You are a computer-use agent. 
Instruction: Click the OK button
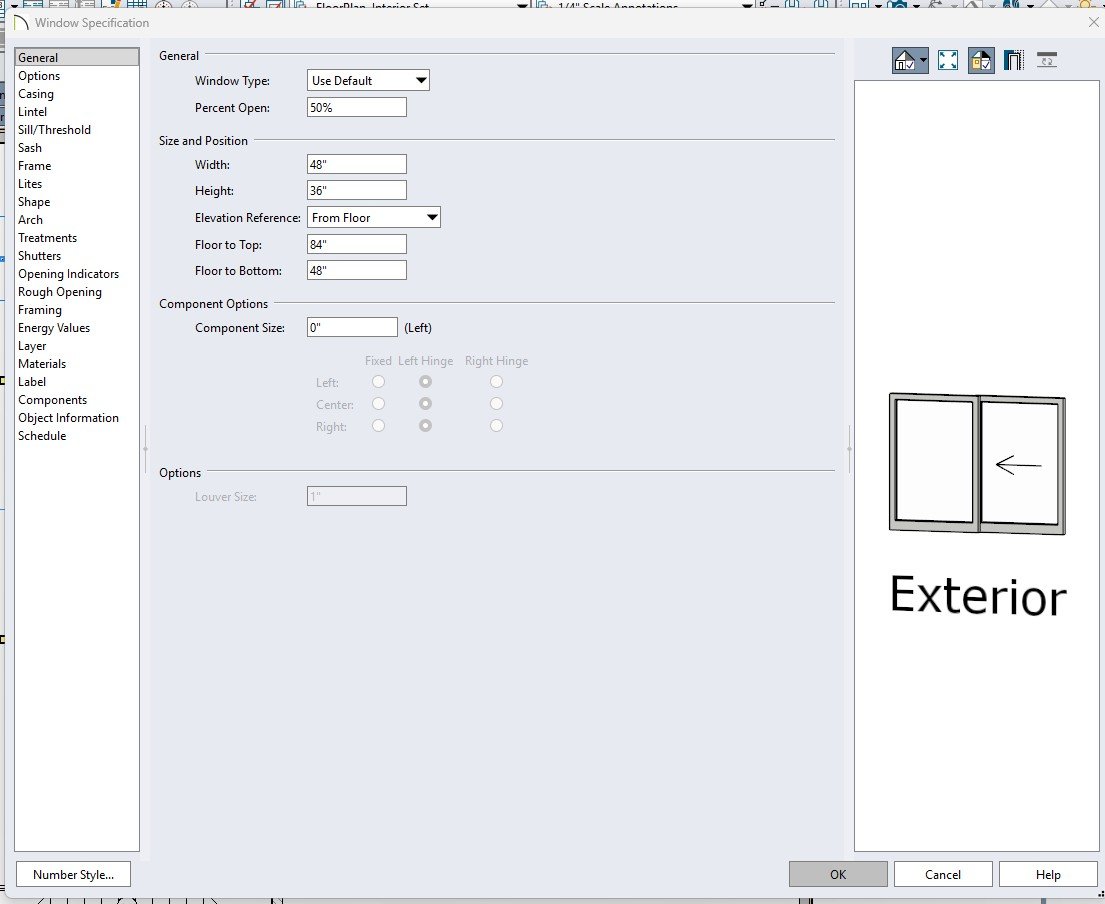(837, 875)
